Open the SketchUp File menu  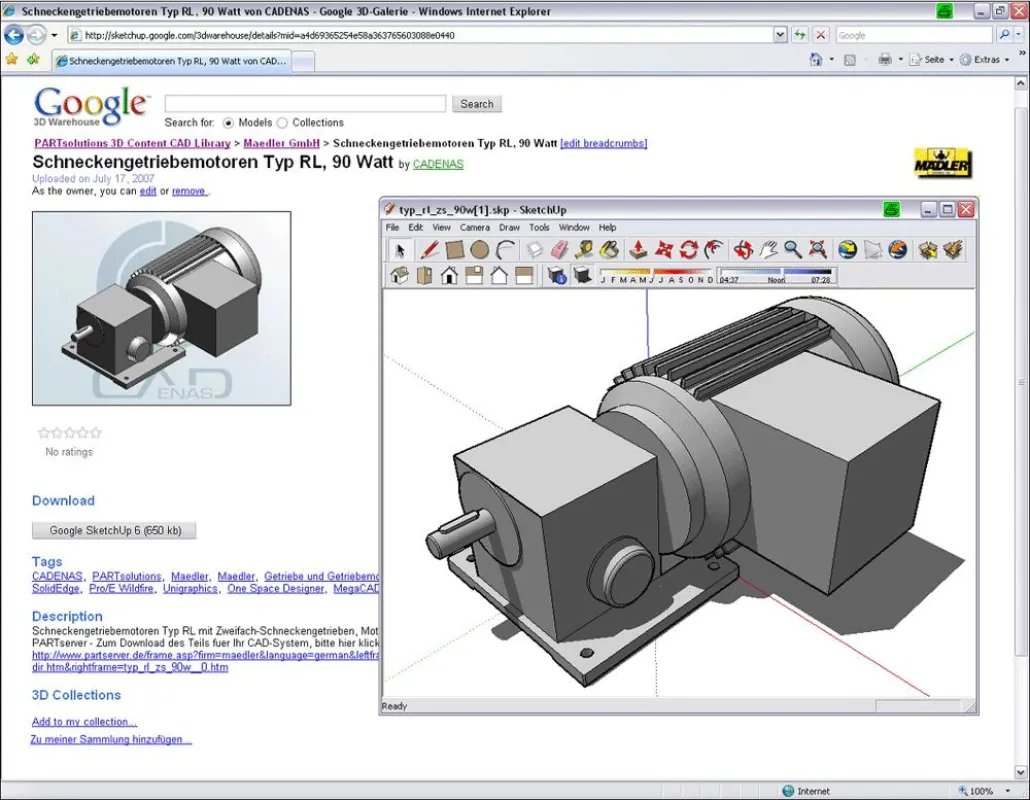392,227
